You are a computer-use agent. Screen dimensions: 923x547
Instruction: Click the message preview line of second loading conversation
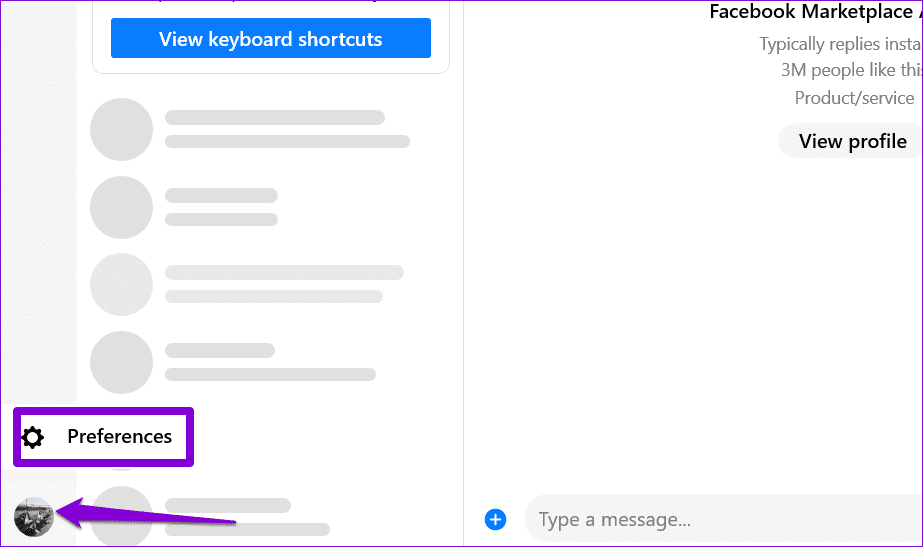(x=221, y=220)
